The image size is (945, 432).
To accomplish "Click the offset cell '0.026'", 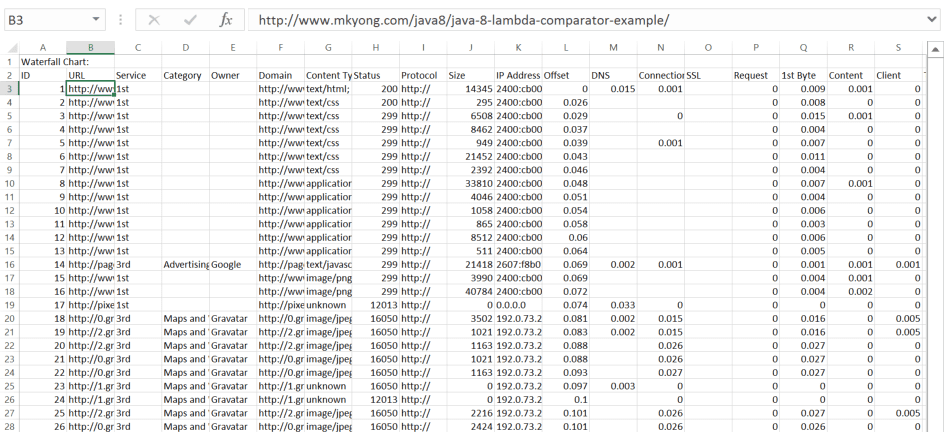I will point(566,102).
